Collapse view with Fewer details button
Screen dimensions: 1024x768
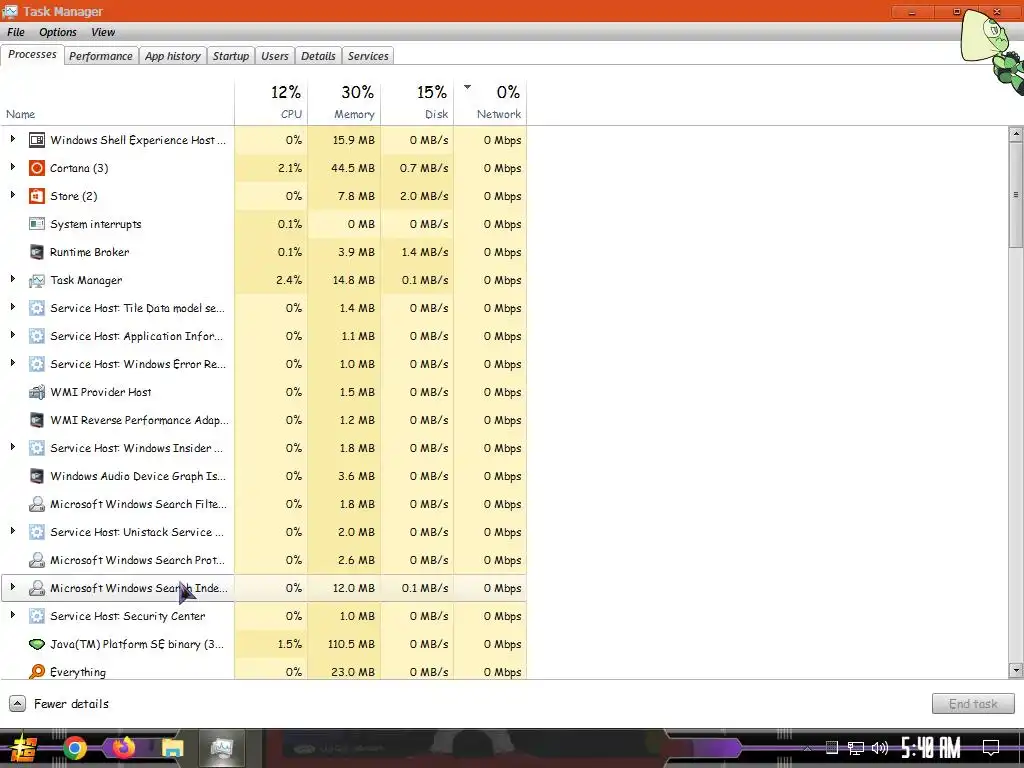pyautogui.click(x=59, y=704)
